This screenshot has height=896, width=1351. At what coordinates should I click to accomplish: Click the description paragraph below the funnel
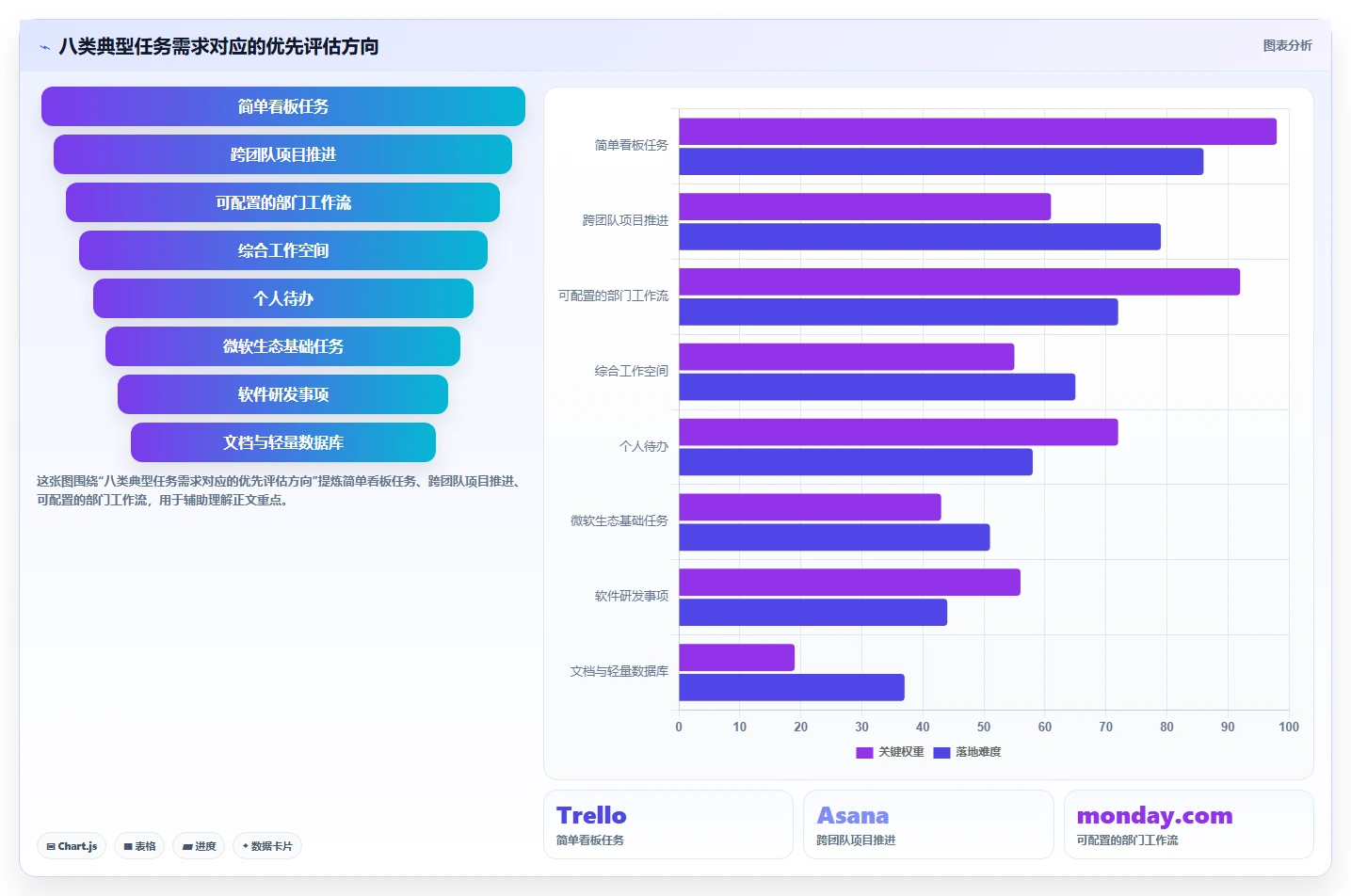point(281,490)
